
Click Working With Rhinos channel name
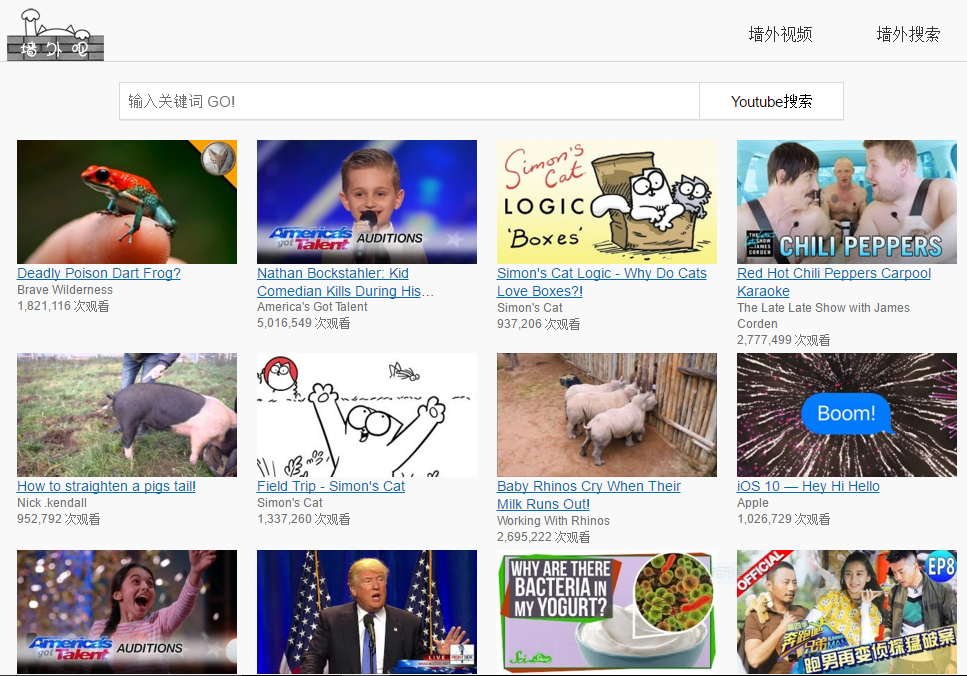pyautogui.click(x=553, y=521)
